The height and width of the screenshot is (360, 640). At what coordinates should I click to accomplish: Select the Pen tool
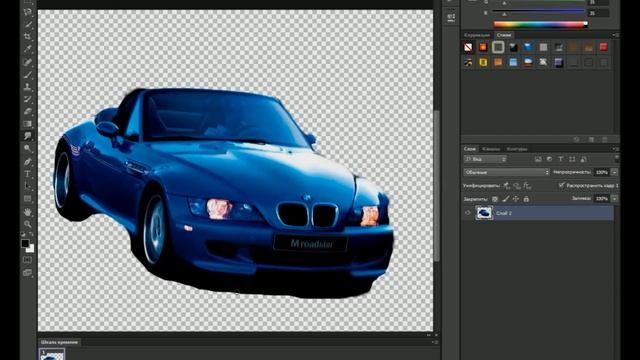27,161
